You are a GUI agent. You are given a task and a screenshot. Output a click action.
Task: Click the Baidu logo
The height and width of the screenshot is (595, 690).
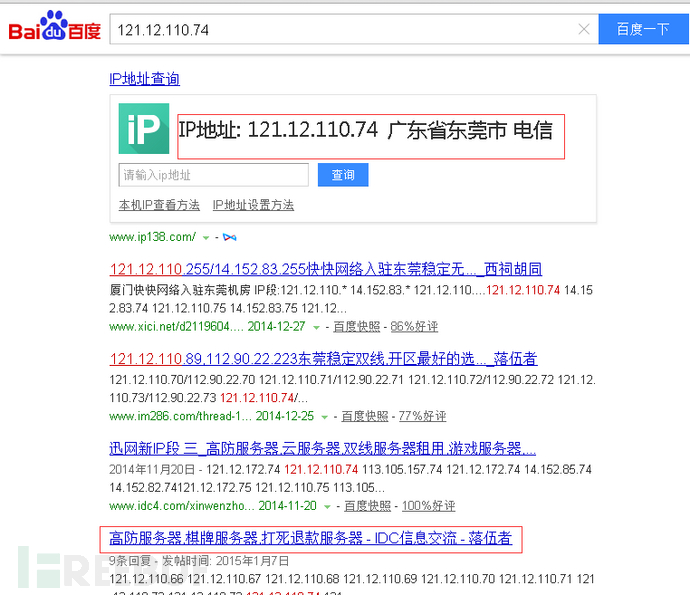pyautogui.click(x=55, y=27)
